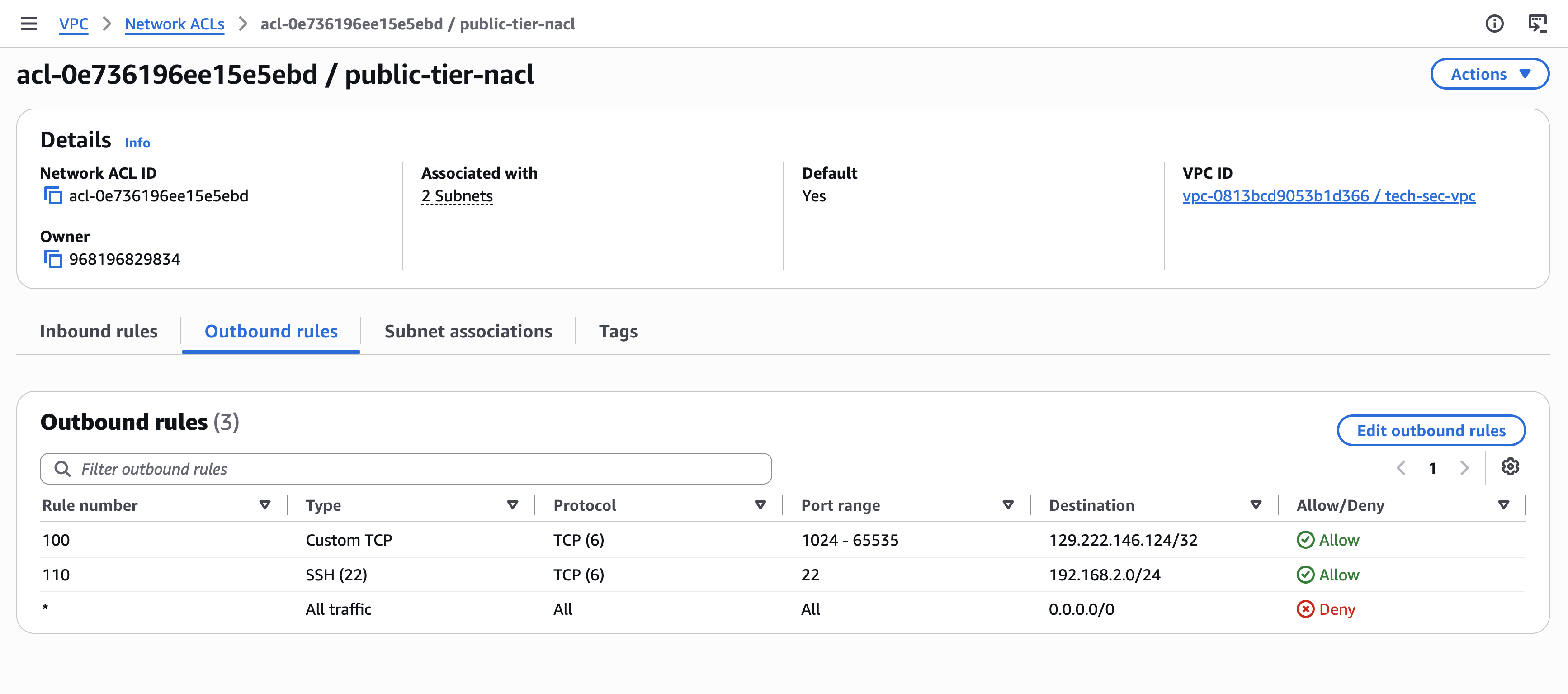1568x694 pixels.
Task: Click the Custom TCP type cell
Action: pyautogui.click(x=349, y=541)
